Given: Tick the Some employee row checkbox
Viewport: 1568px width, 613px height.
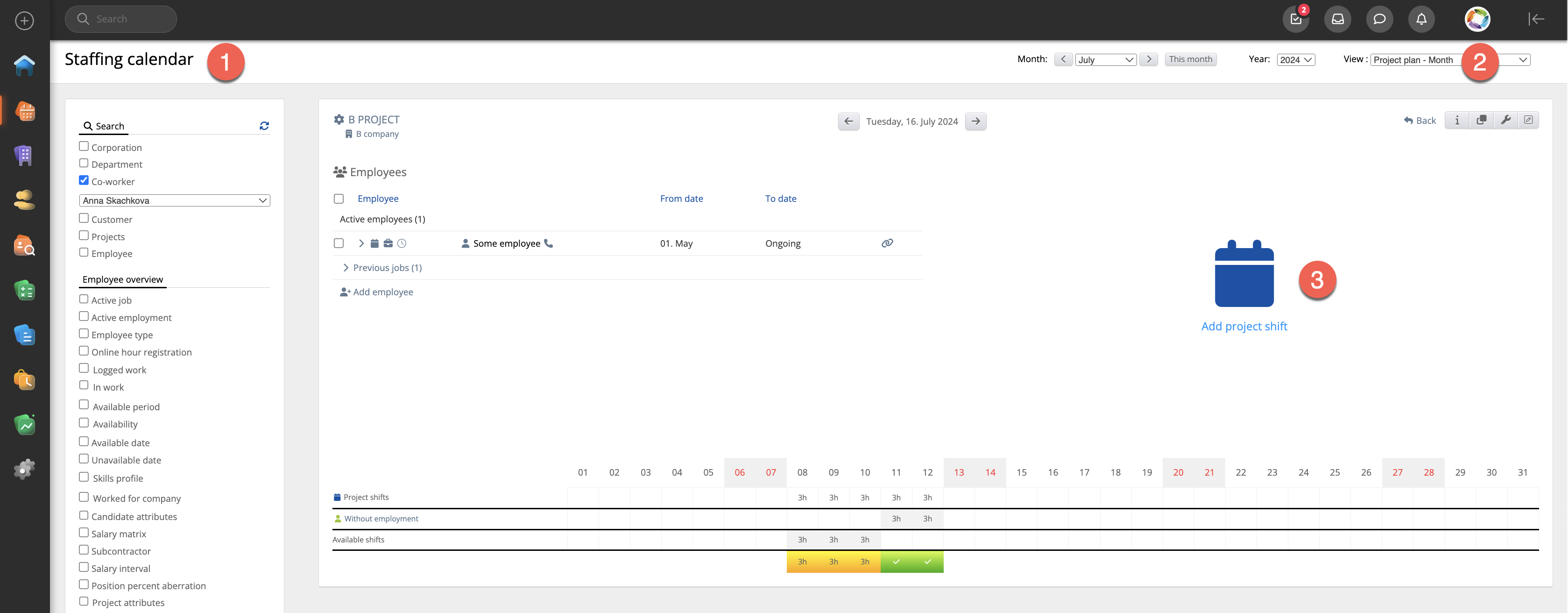Looking at the screenshot, I should coord(339,243).
